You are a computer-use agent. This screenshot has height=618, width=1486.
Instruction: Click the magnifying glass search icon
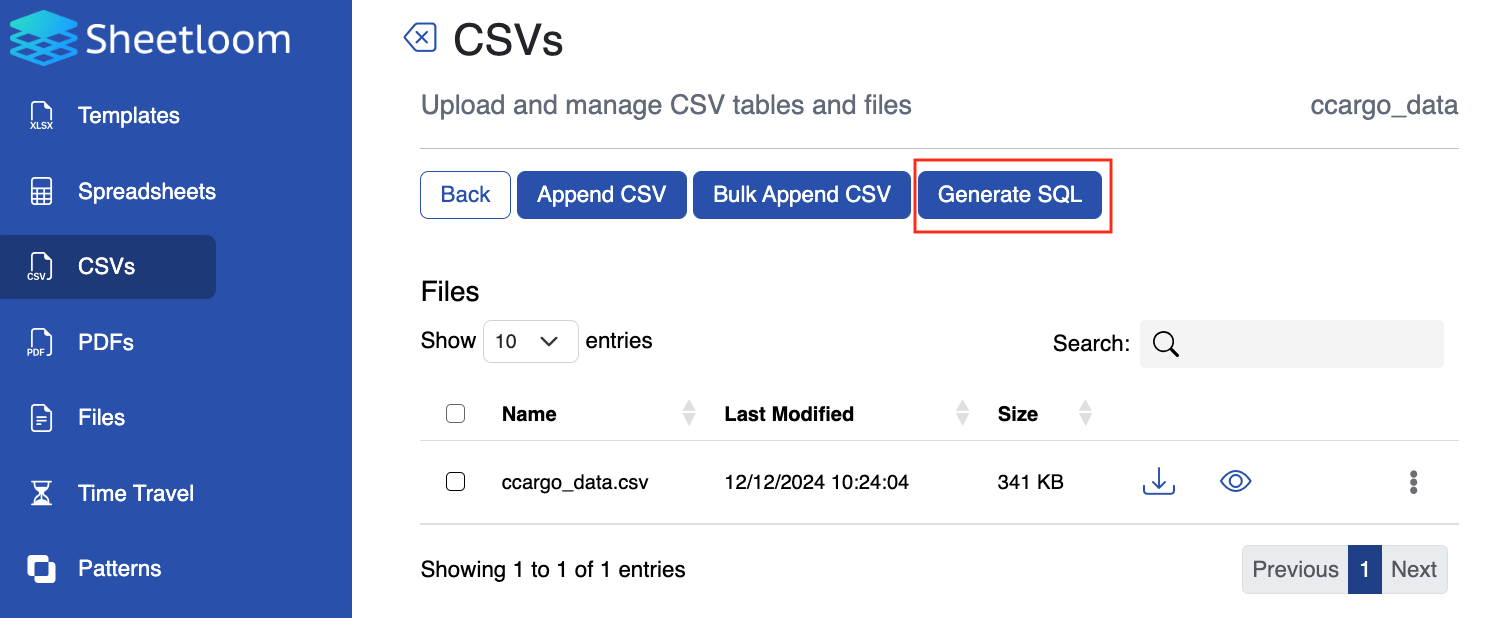(1165, 344)
